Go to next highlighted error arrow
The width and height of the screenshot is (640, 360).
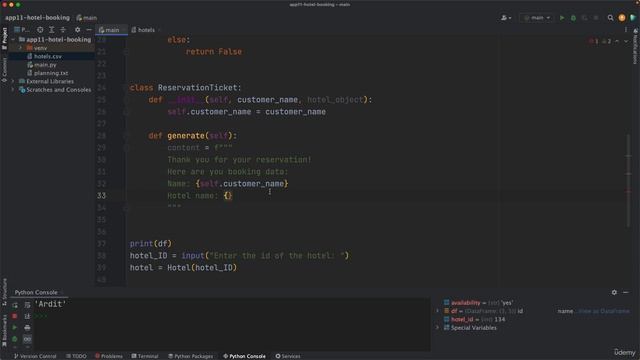coord(626,41)
